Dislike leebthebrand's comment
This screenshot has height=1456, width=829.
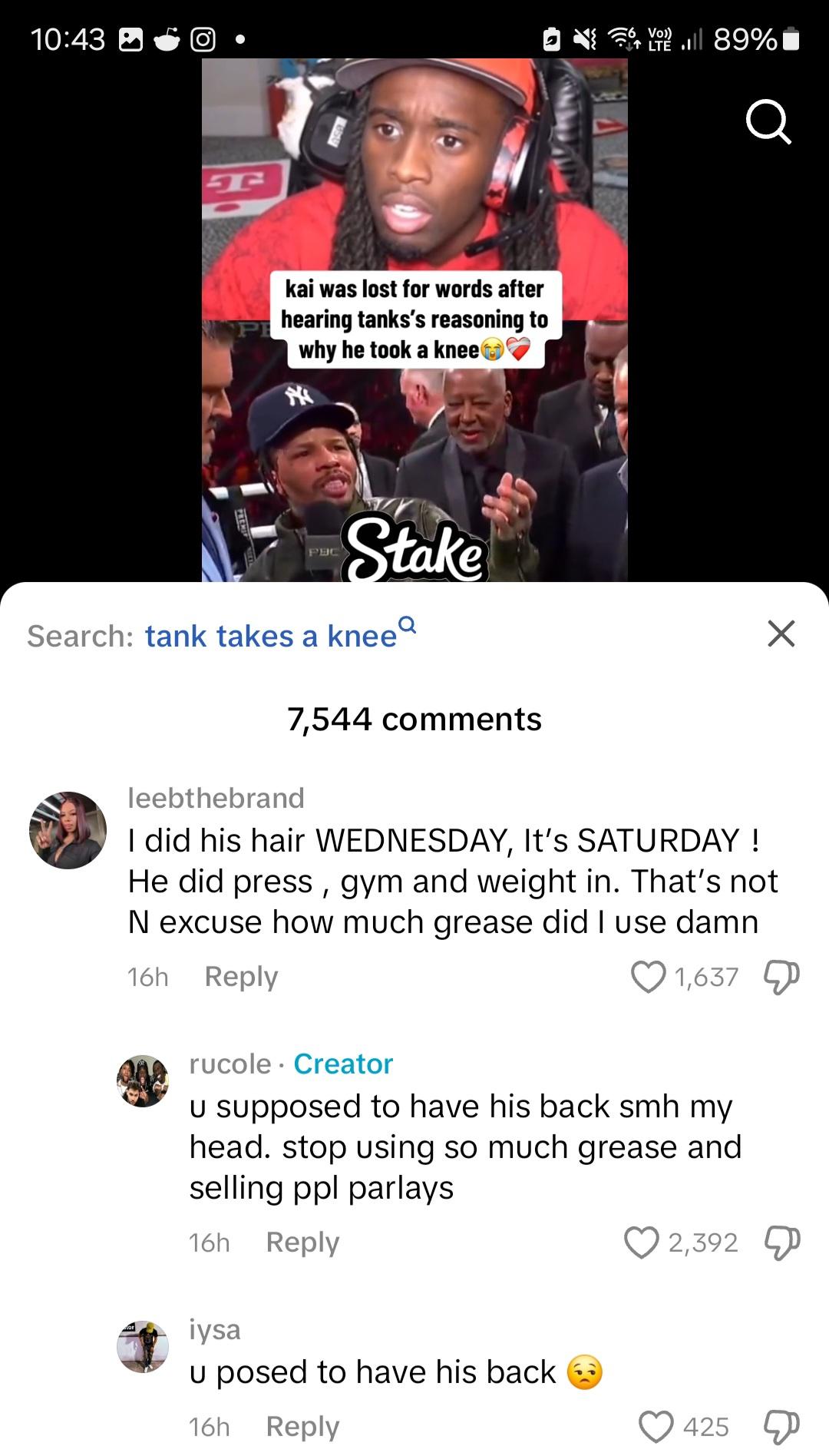[781, 977]
